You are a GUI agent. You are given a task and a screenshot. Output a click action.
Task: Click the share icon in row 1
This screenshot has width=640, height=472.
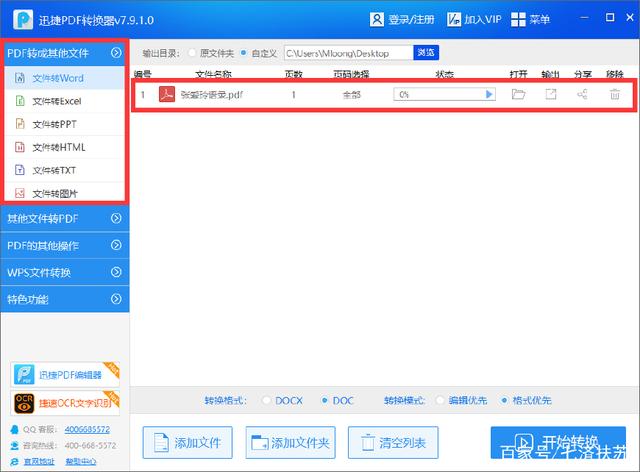[x=582, y=94]
